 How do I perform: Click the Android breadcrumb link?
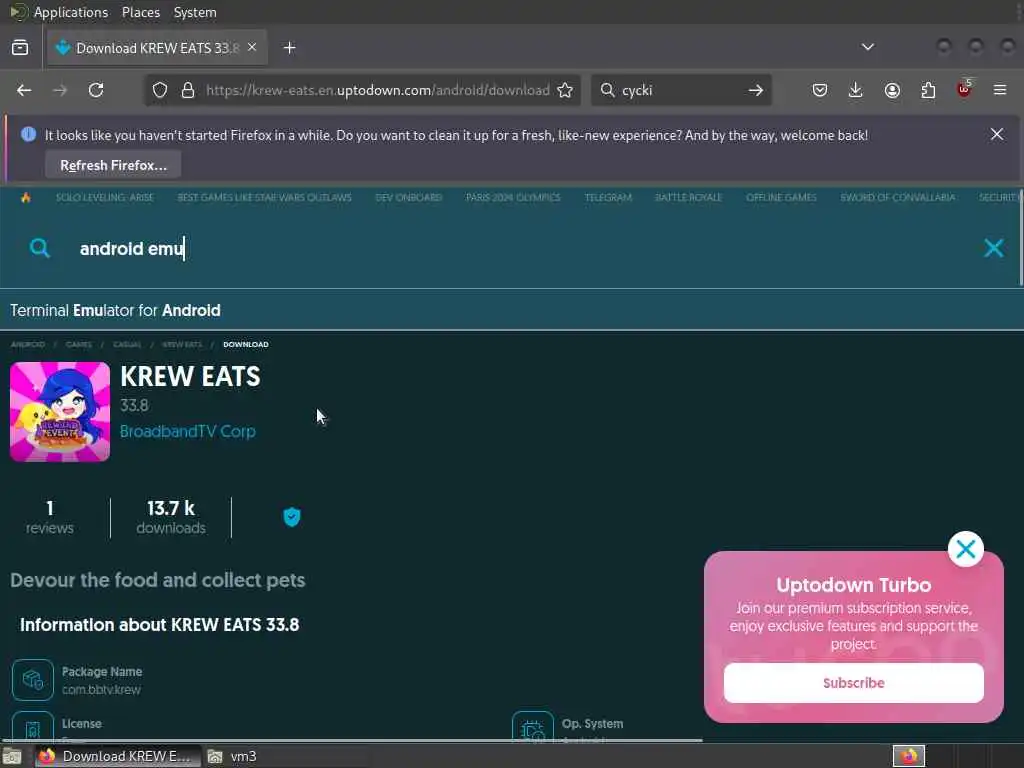tap(28, 344)
